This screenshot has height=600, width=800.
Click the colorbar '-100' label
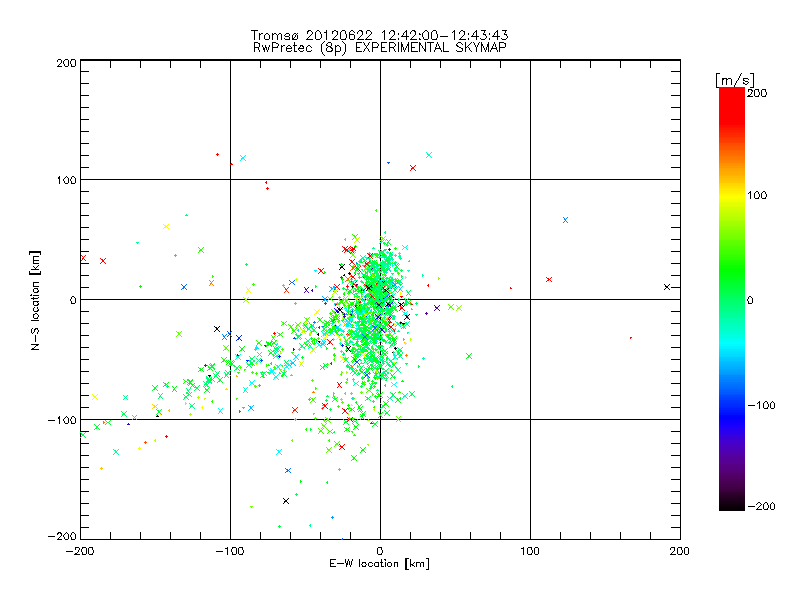761,405
